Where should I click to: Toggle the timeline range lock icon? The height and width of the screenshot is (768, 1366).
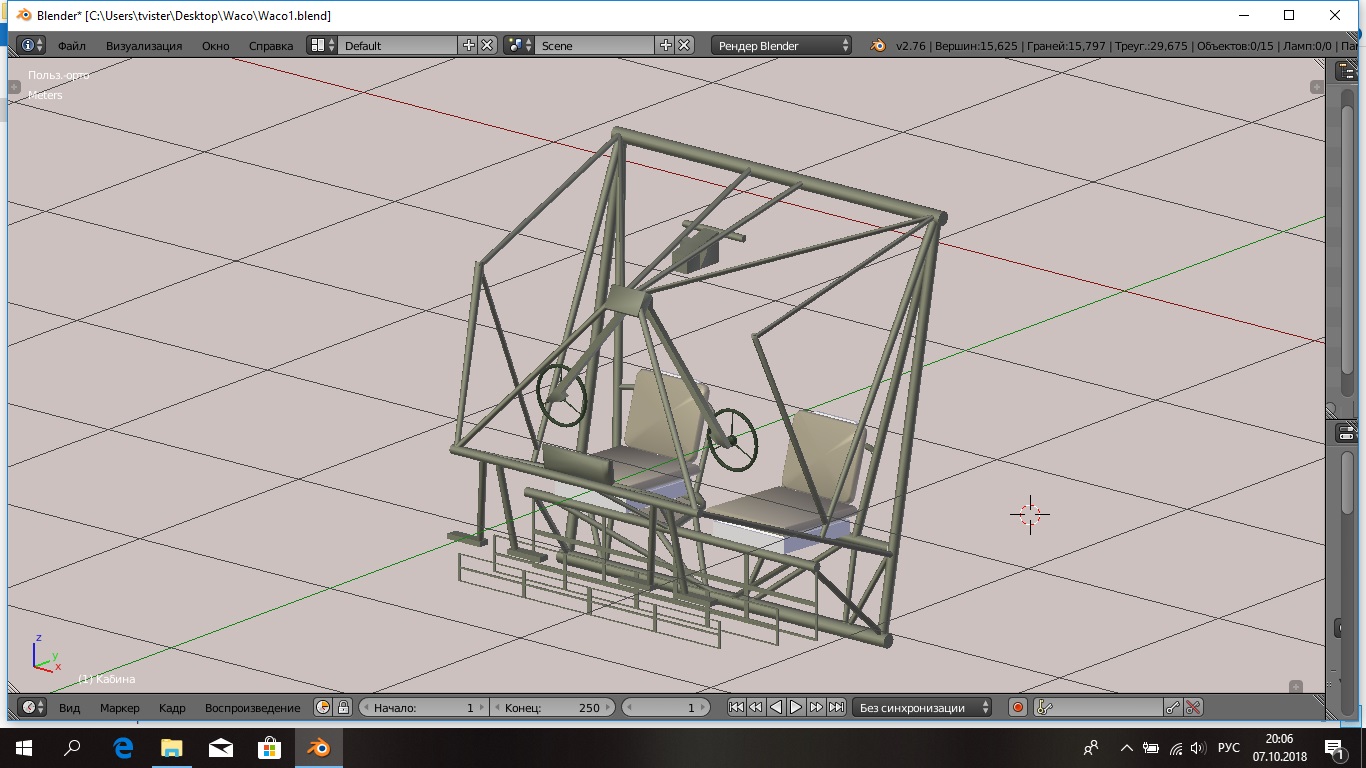(x=343, y=707)
